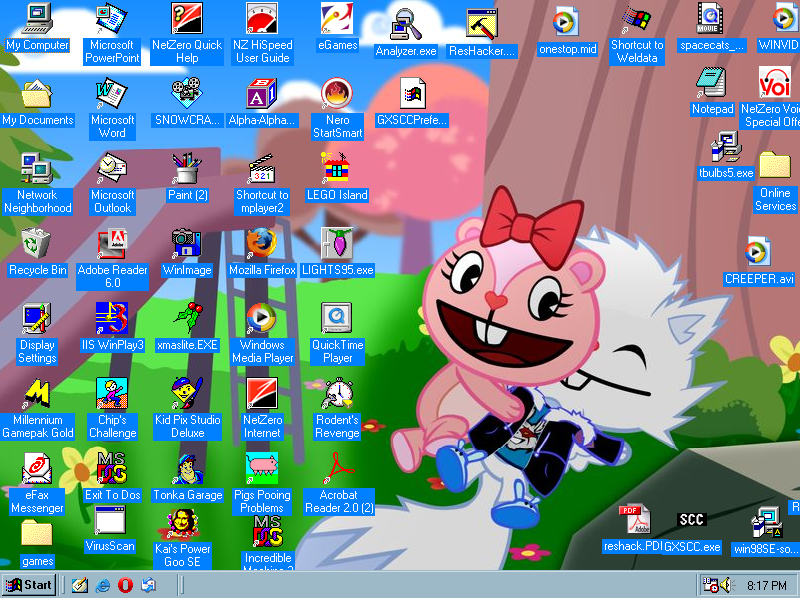This screenshot has height=598, width=800.
Task: Open Adobe Reader 6.0
Action: pyautogui.click(x=112, y=245)
